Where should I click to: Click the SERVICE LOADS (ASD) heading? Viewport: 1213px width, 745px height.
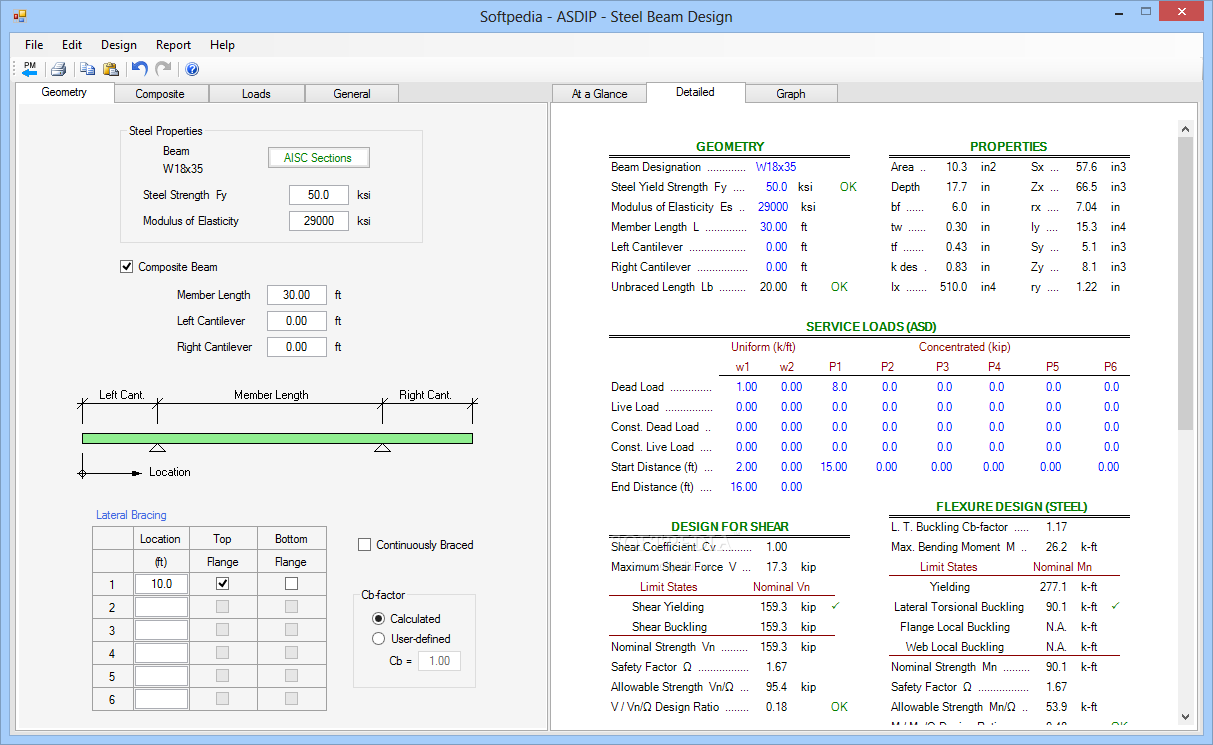coord(871,326)
